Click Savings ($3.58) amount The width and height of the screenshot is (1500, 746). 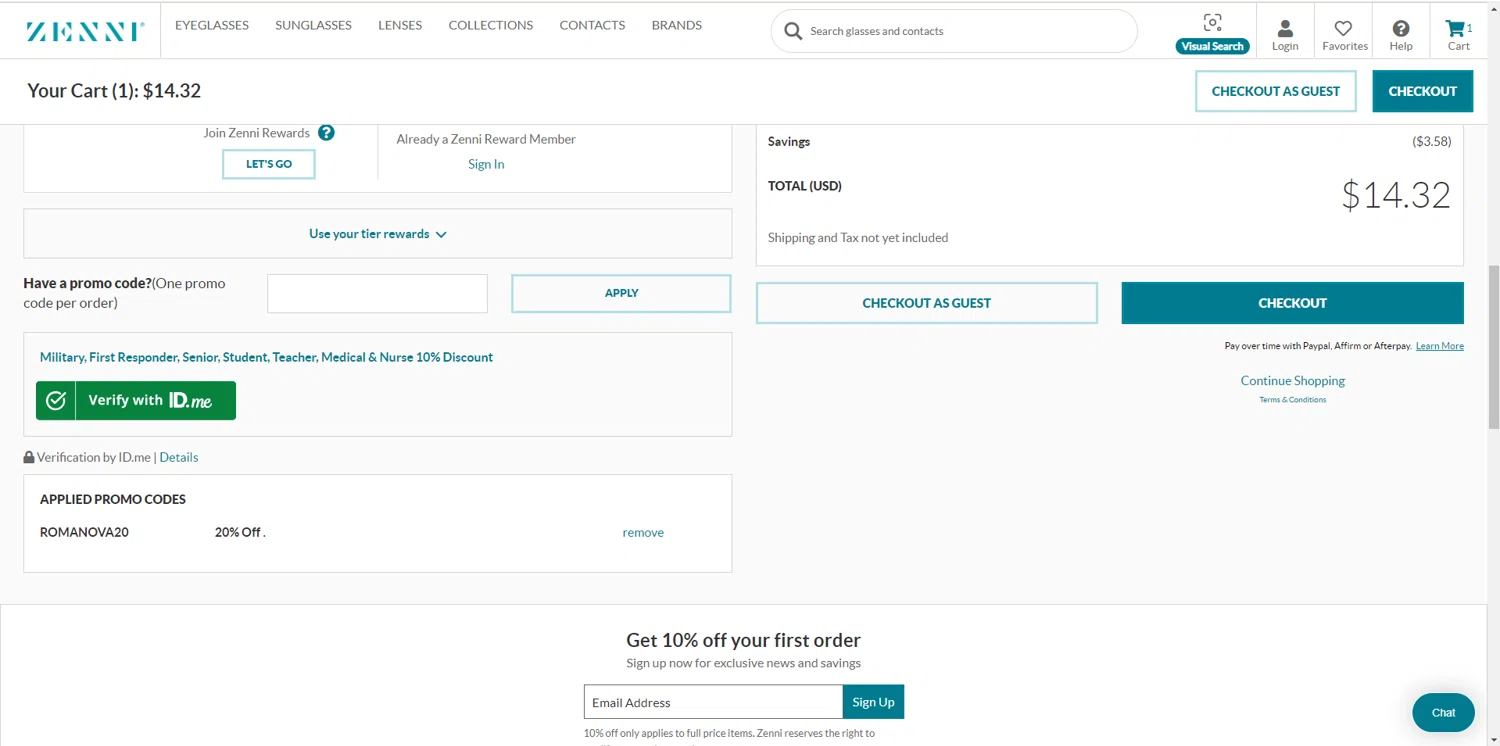click(1431, 142)
